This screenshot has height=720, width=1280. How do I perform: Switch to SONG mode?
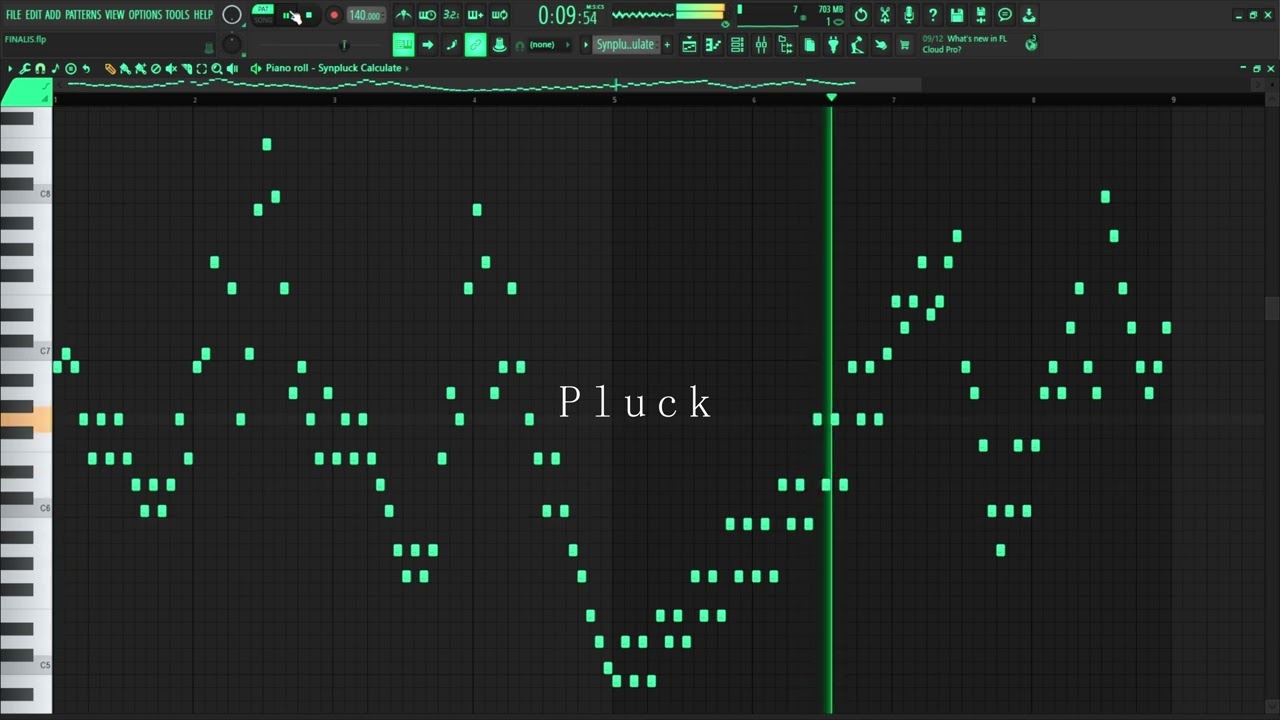(x=263, y=20)
